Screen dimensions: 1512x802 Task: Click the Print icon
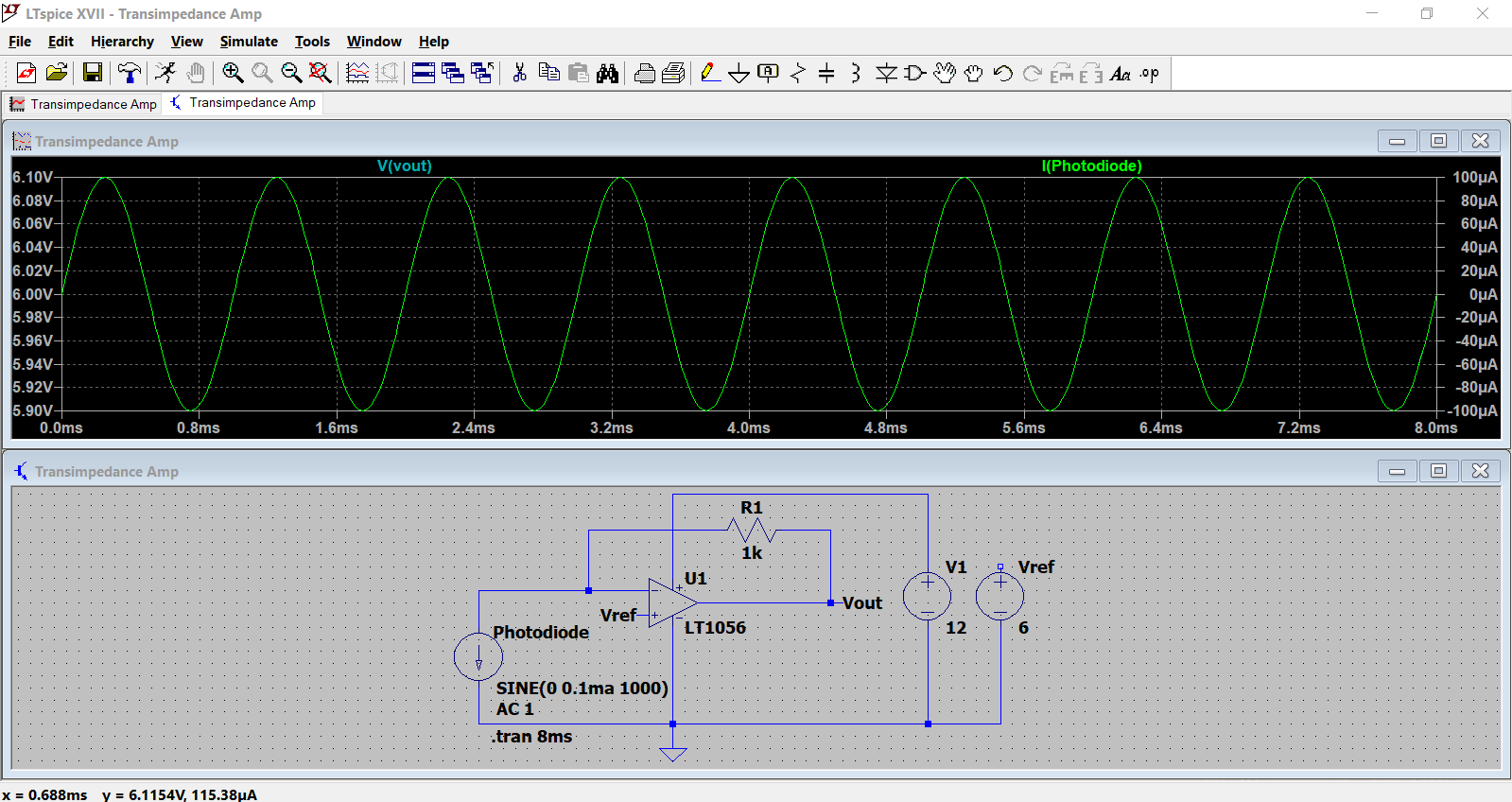pyautogui.click(x=673, y=73)
